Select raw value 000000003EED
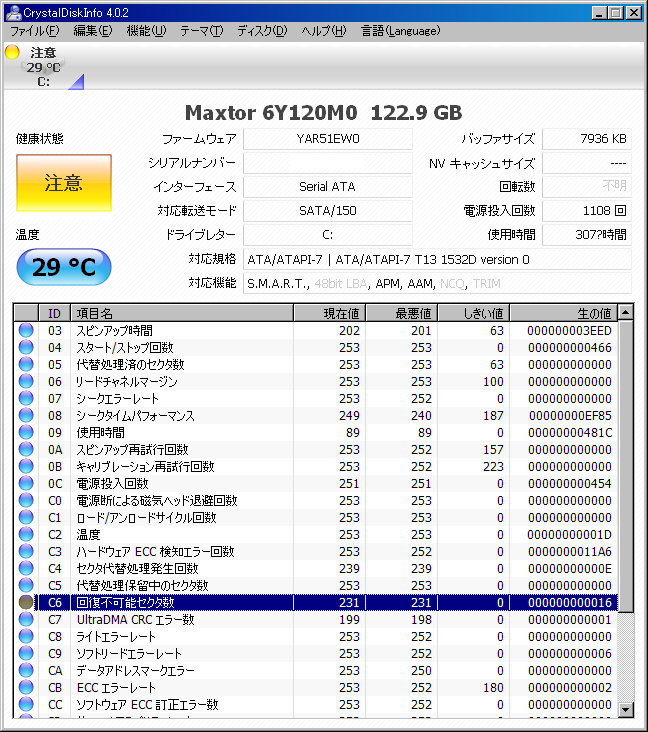Viewport: 648px width, 732px height. click(569, 331)
